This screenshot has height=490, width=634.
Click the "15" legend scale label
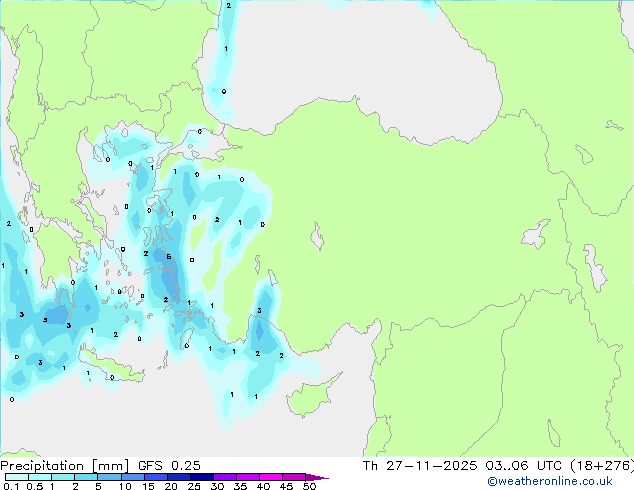[148, 486]
